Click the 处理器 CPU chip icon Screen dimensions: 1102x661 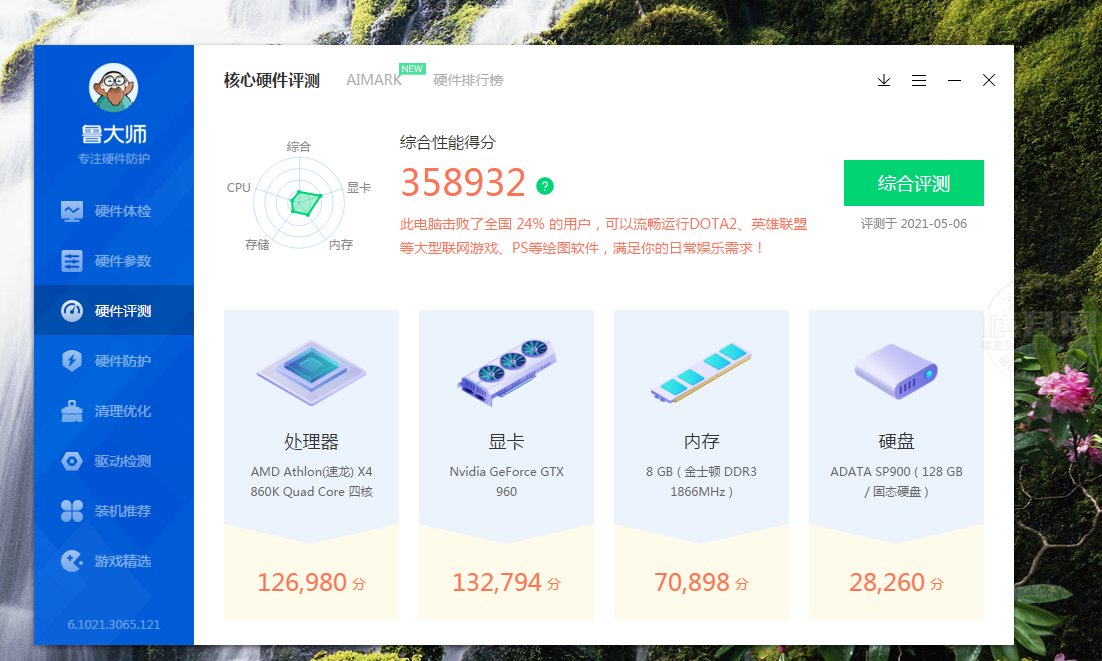point(311,373)
